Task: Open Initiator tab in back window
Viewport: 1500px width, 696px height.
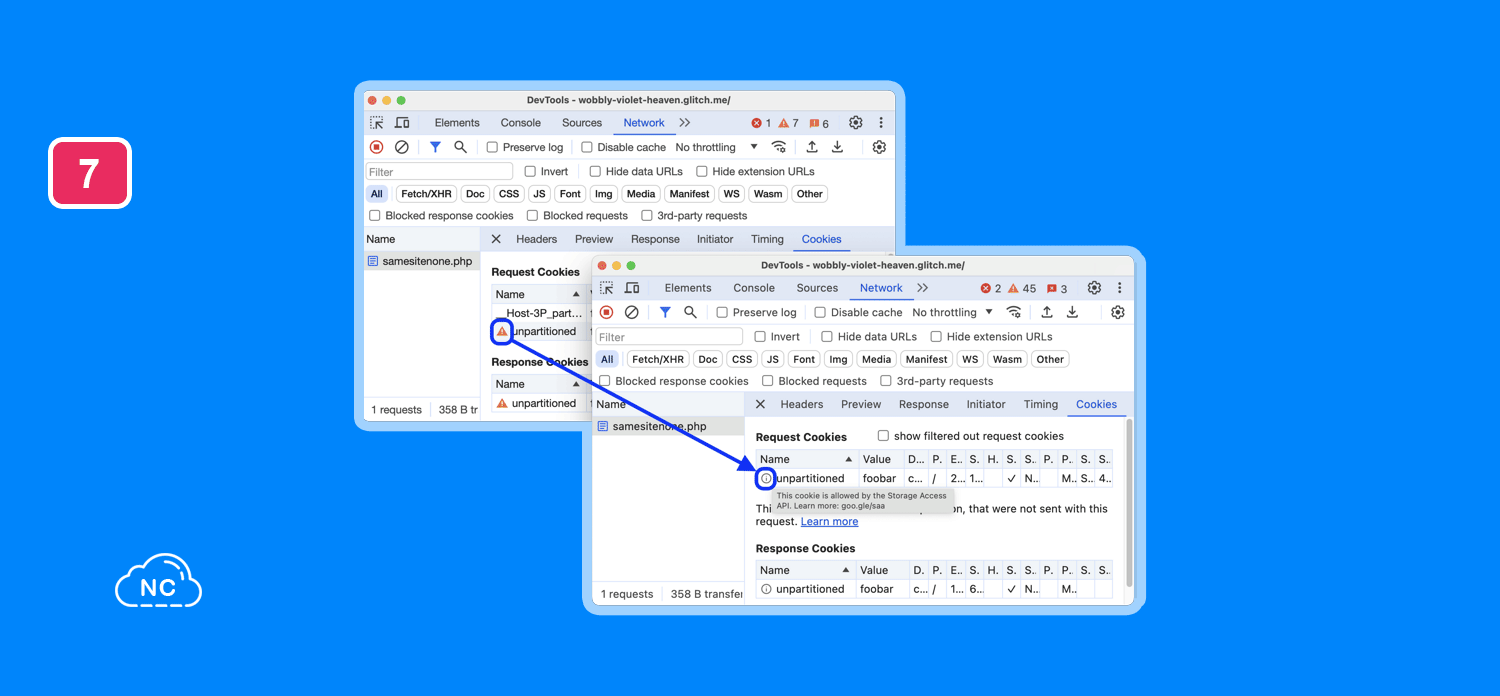Action: [x=715, y=239]
